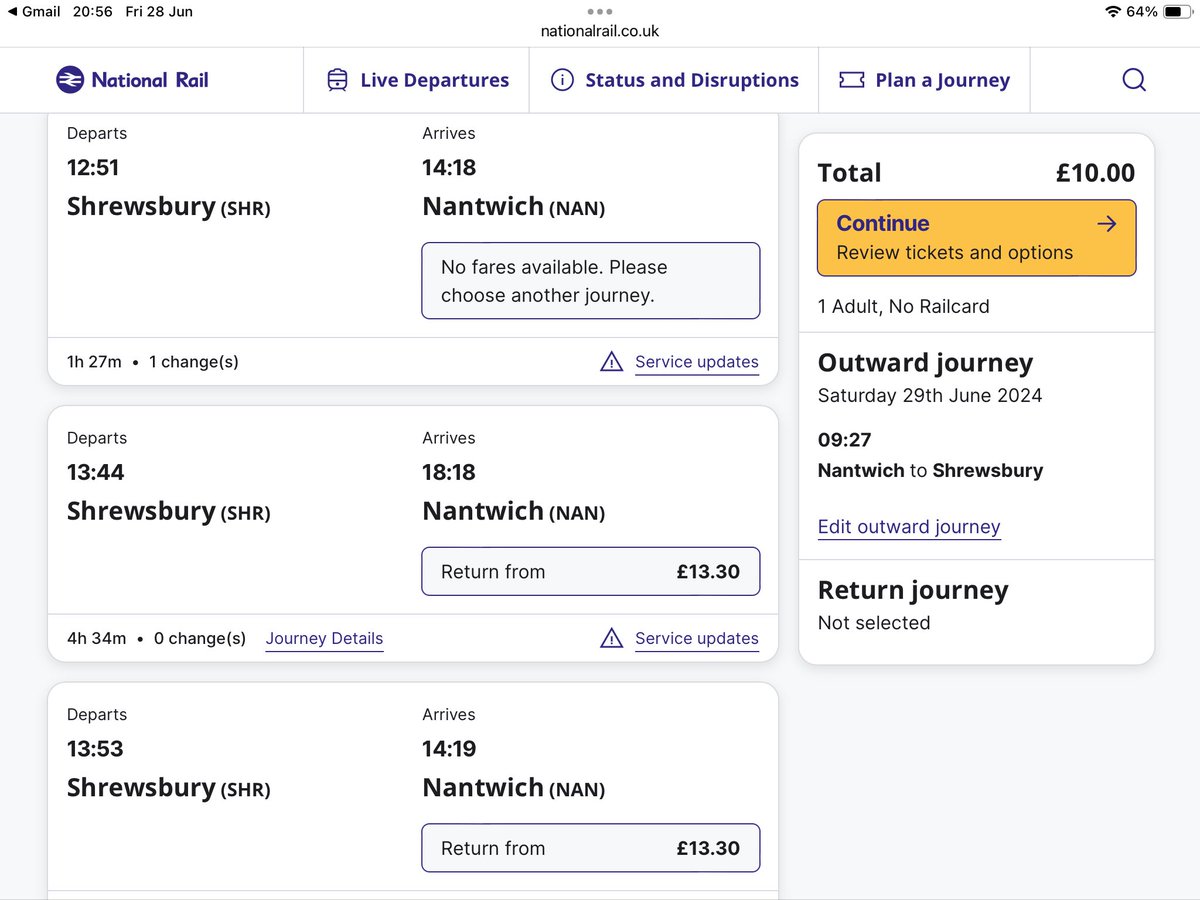This screenshot has height=900, width=1200.
Task: Click the Status and Disruptions info icon
Action: (562, 80)
